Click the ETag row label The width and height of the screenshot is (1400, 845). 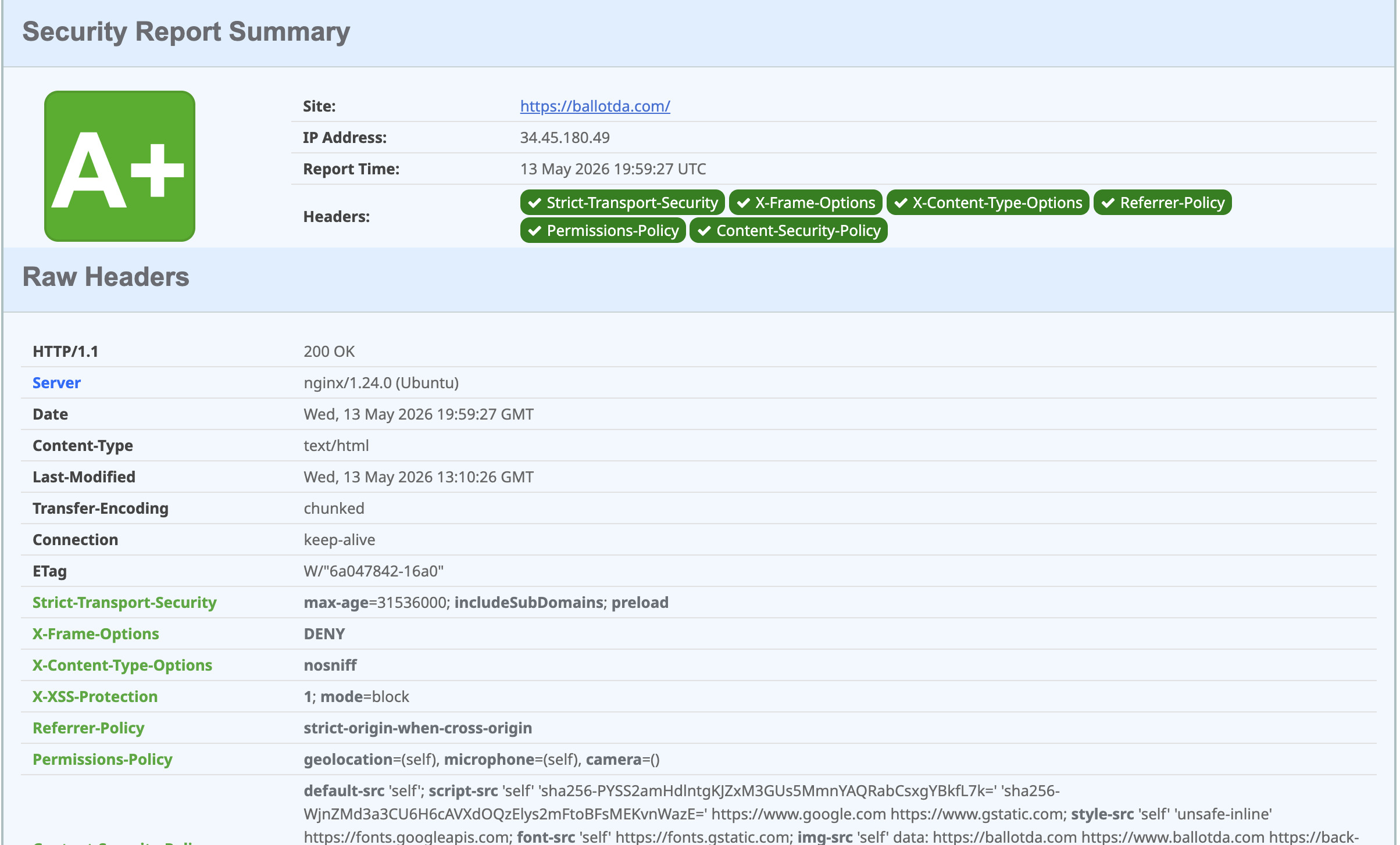(x=49, y=571)
